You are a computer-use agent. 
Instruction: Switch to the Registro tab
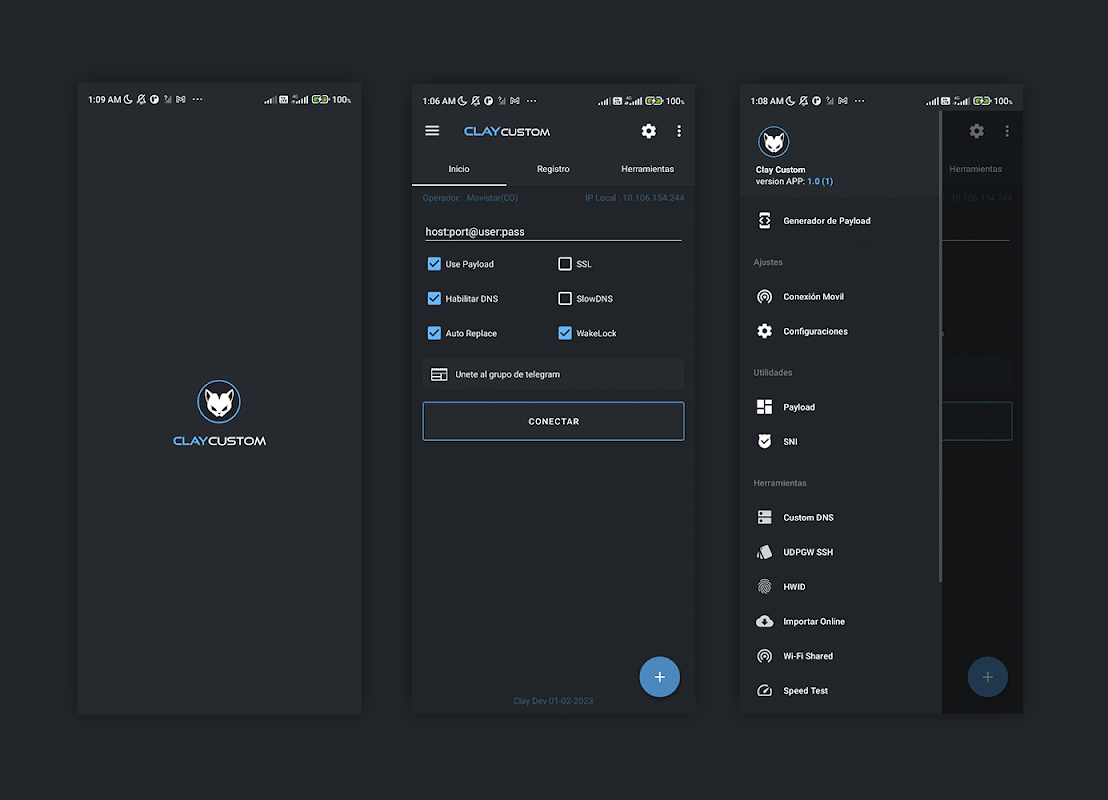[x=553, y=169]
